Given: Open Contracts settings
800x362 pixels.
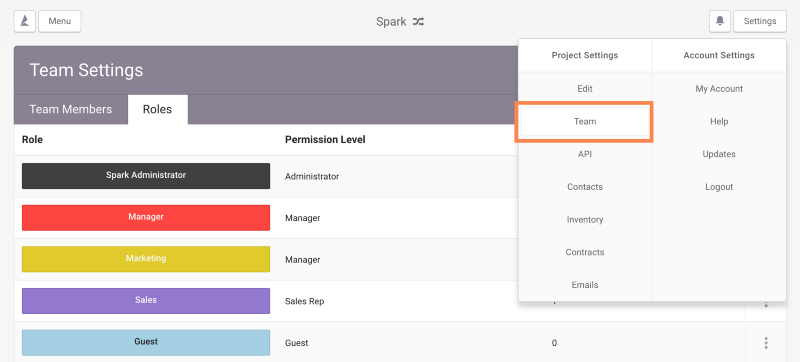Looking at the screenshot, I should pyautogui.click(x=585, y=252).
